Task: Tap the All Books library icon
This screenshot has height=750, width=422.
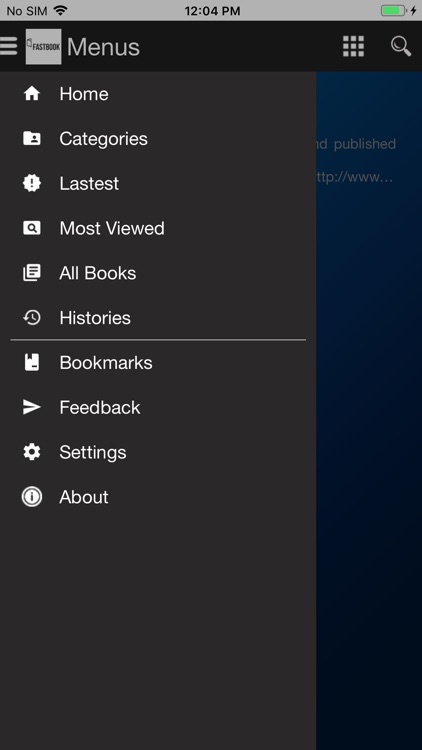Action: pyautogui.click(x=32, y=273)
